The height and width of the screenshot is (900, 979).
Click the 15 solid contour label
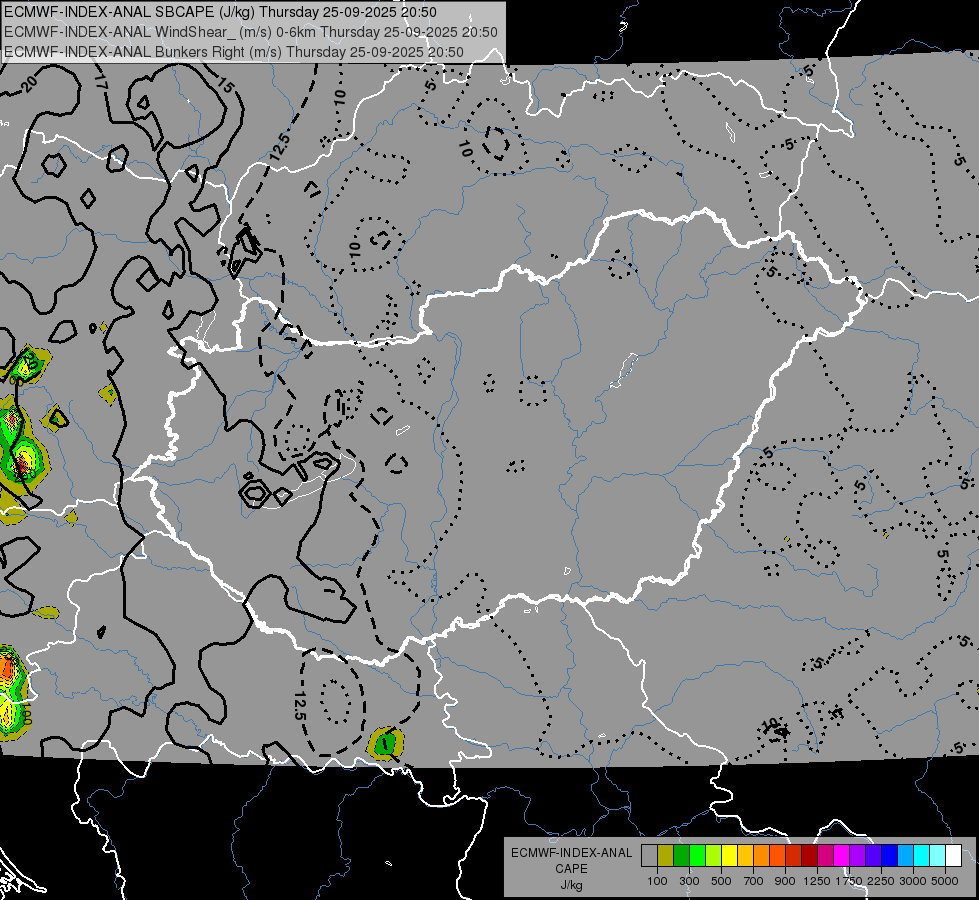pyautogui.click(x=225, y=84)
